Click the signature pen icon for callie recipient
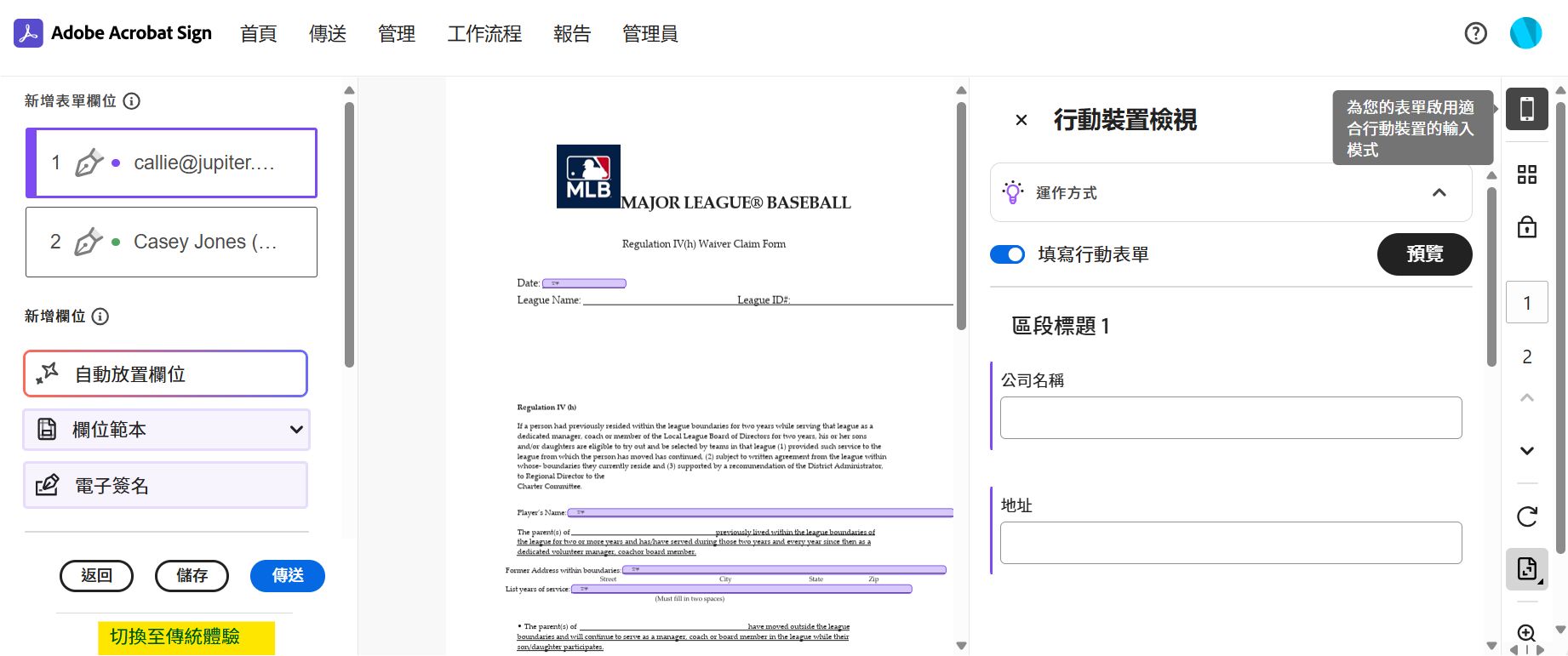Viewport: 1568px width, 656px height. [89, 163]
